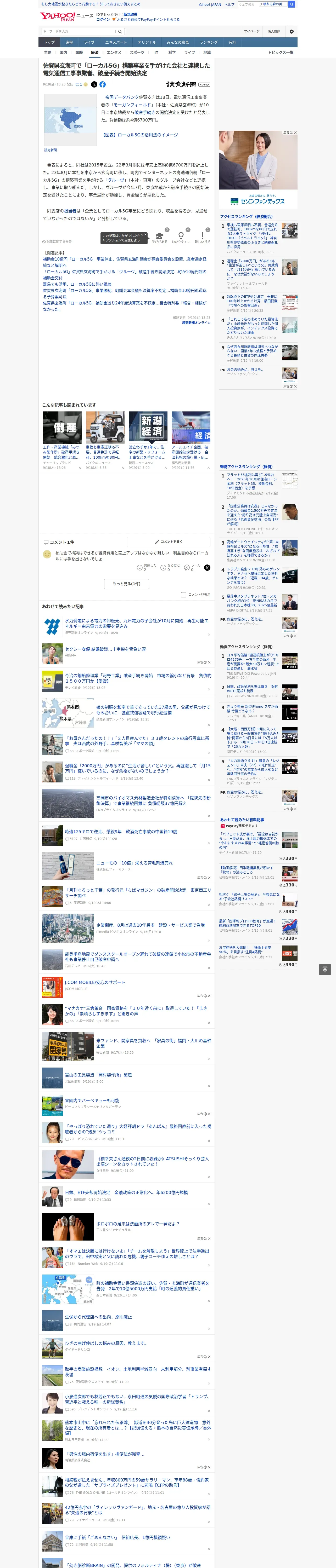The height and width of the screenshot is (1568, 336).
Task: Share the comment to X
Action: pyautogui.click(x=207, y=567)
